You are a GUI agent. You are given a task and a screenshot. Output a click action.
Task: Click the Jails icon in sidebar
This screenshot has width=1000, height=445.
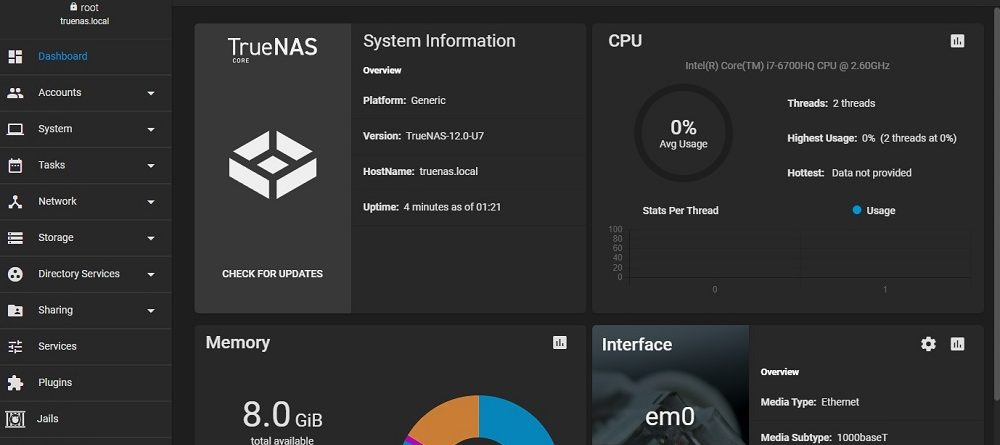click(x=15, y=419)
